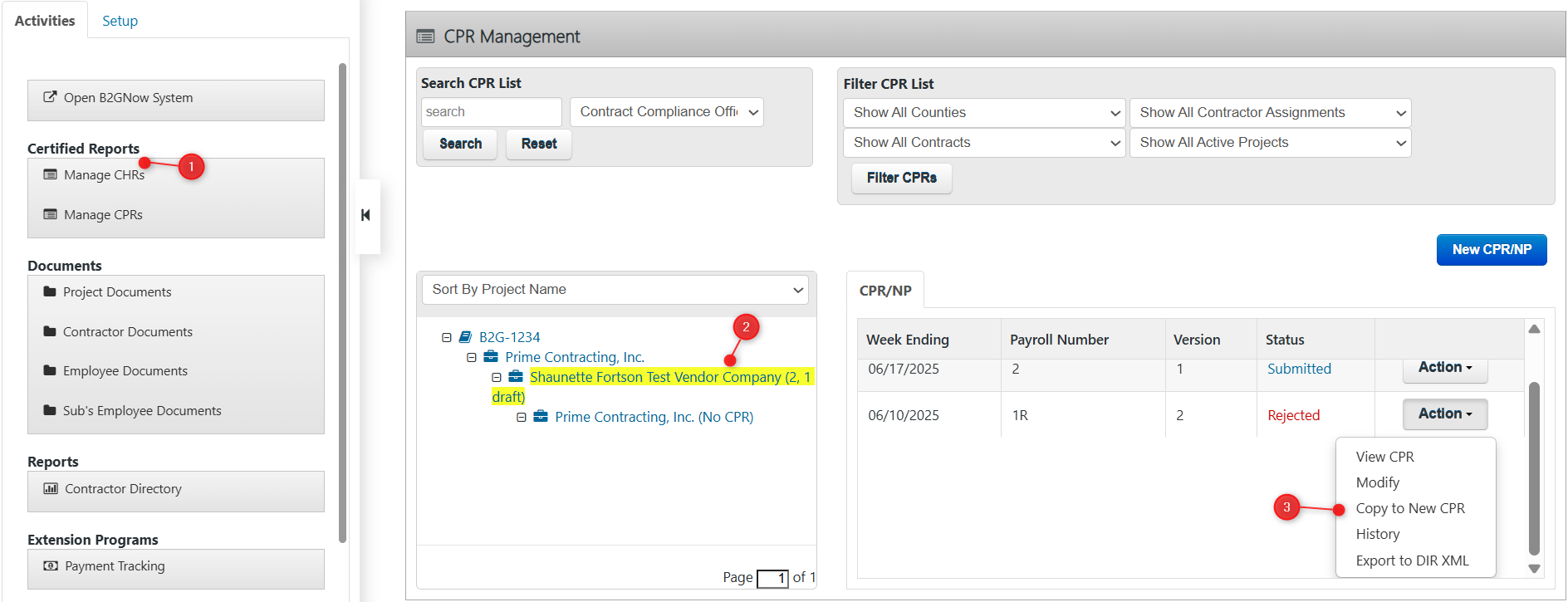
Task: Click the chart icon beside Contractor Directory
Action: 51,488
